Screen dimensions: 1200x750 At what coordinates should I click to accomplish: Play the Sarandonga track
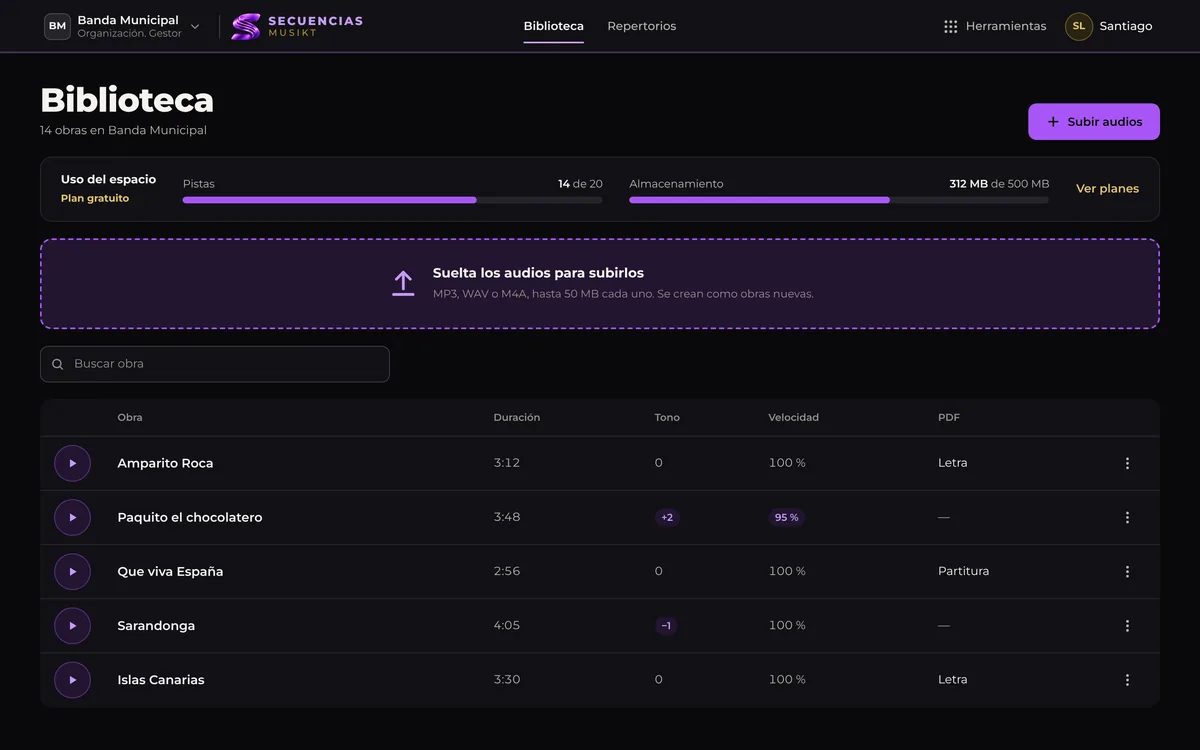click(72, 625)
